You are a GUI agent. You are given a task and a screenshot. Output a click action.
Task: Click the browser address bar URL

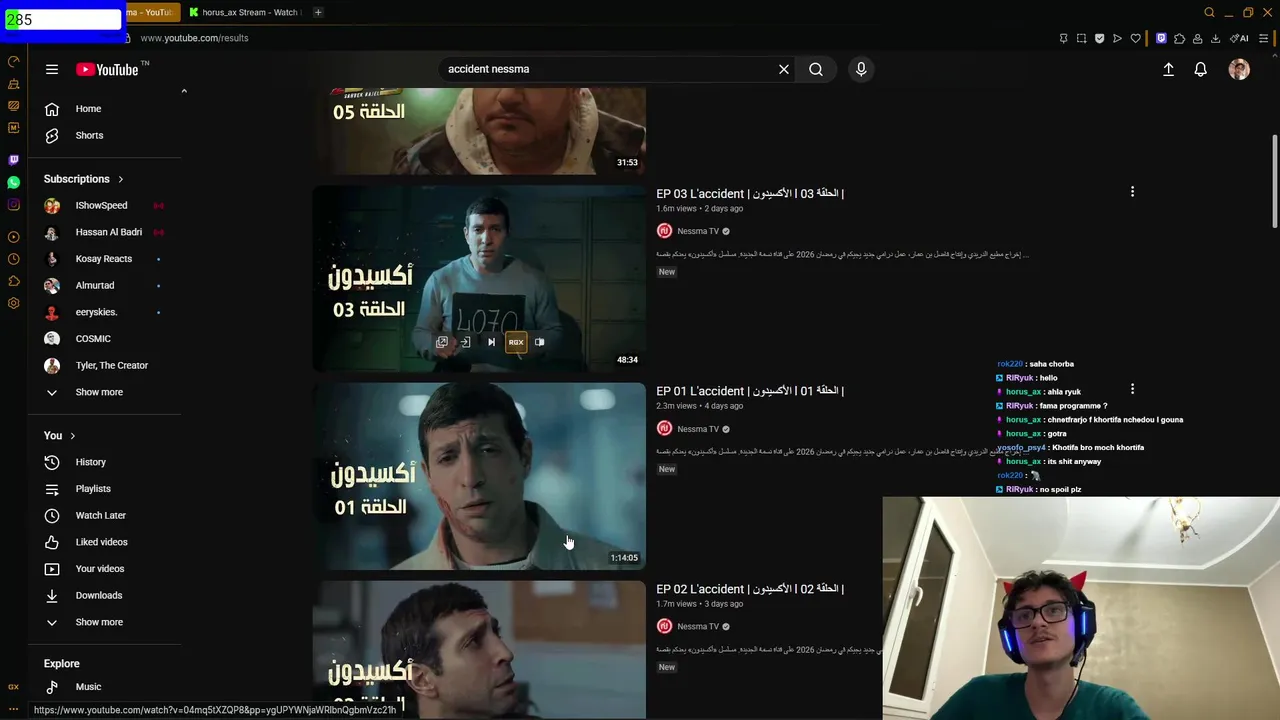[x=194, y=38]
